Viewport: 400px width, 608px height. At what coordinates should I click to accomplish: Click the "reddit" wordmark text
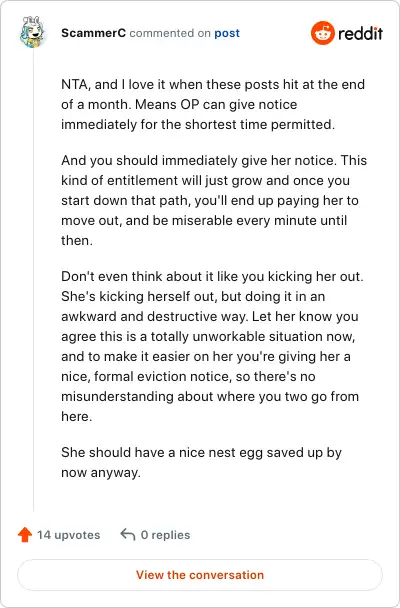pyautogui.click(x=360, y=34)
